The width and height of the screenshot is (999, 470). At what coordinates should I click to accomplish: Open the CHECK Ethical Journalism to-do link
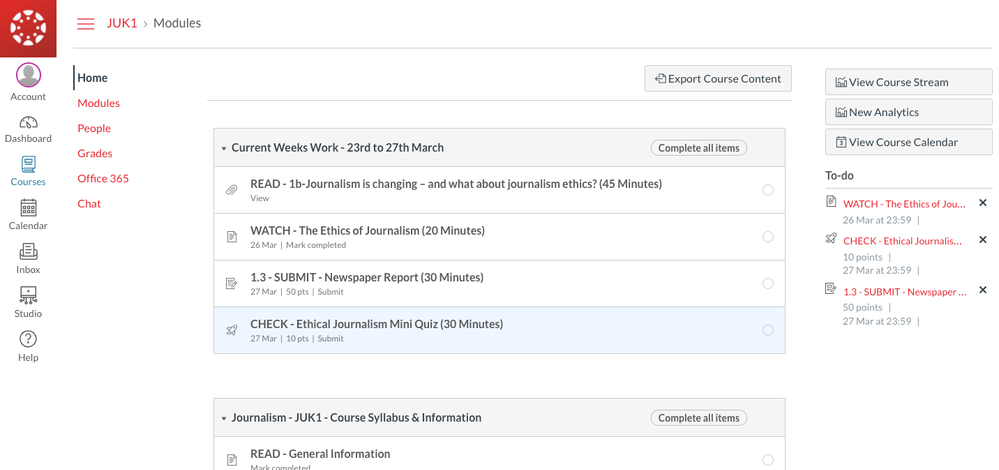click(x=902, y=241)
